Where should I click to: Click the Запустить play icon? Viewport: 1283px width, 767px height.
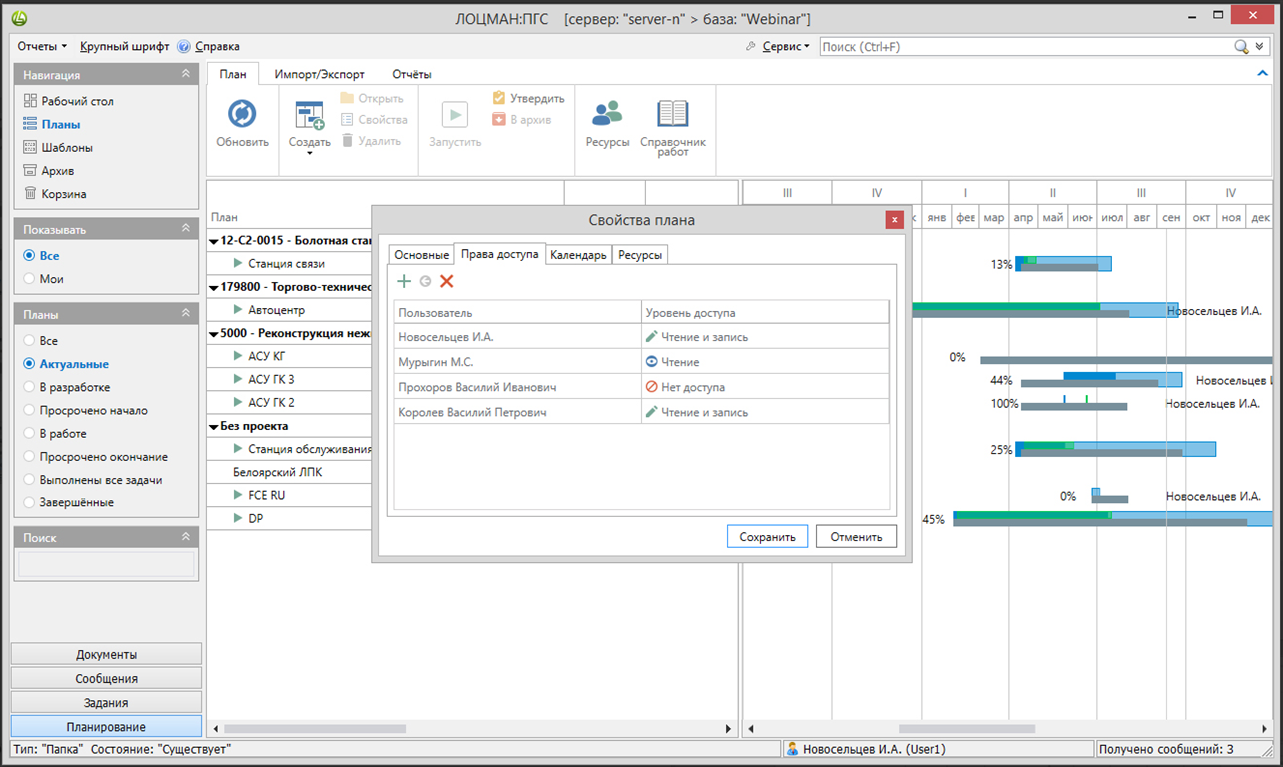(455, 115)
